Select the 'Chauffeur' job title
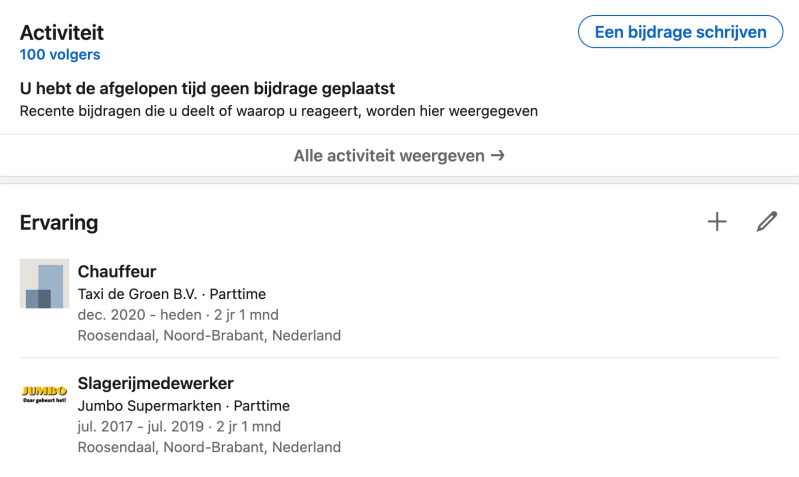Image resolution: width=799 pixels, height=477 pixels. coord(117,272)
